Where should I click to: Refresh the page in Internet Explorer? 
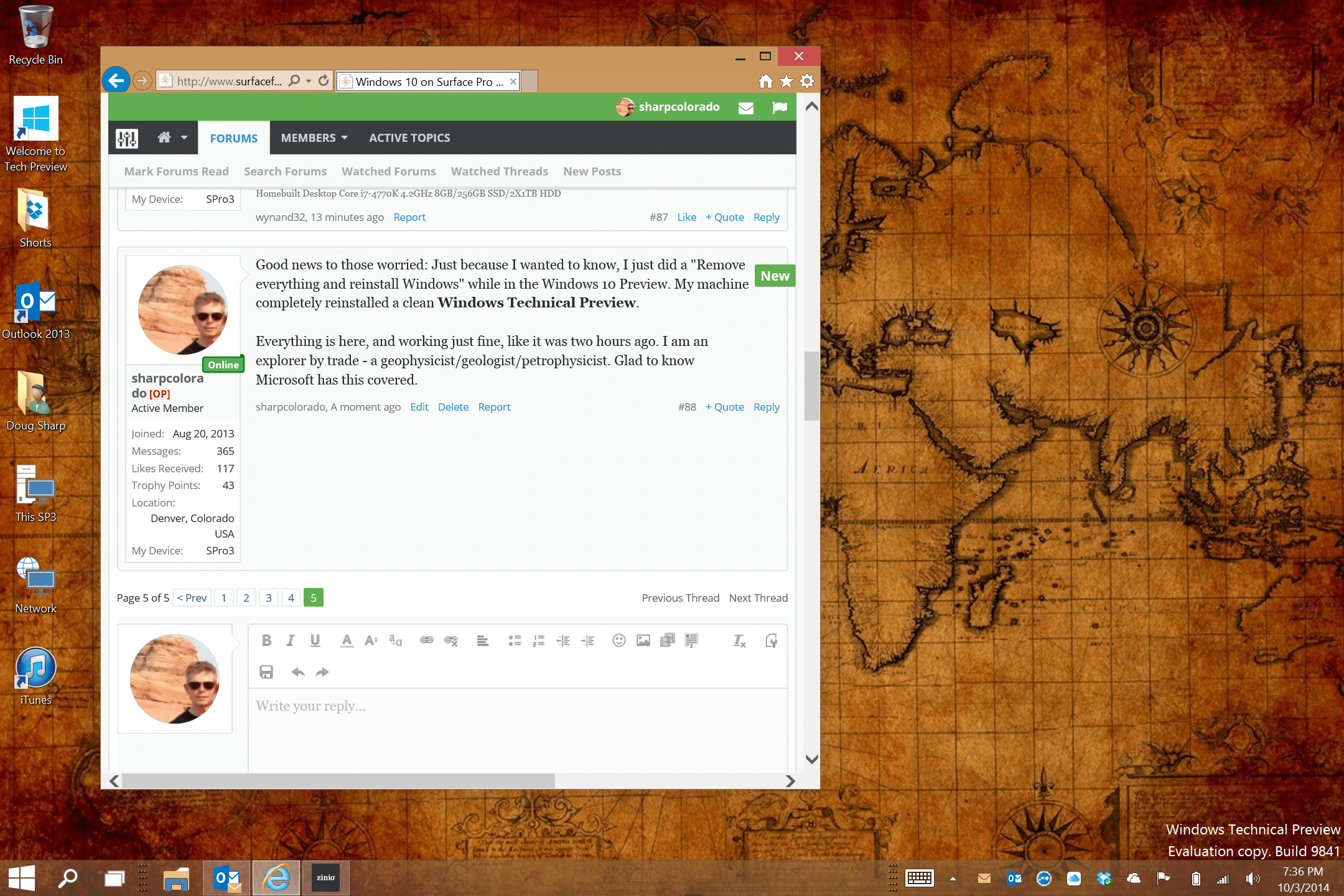point(324,80)
